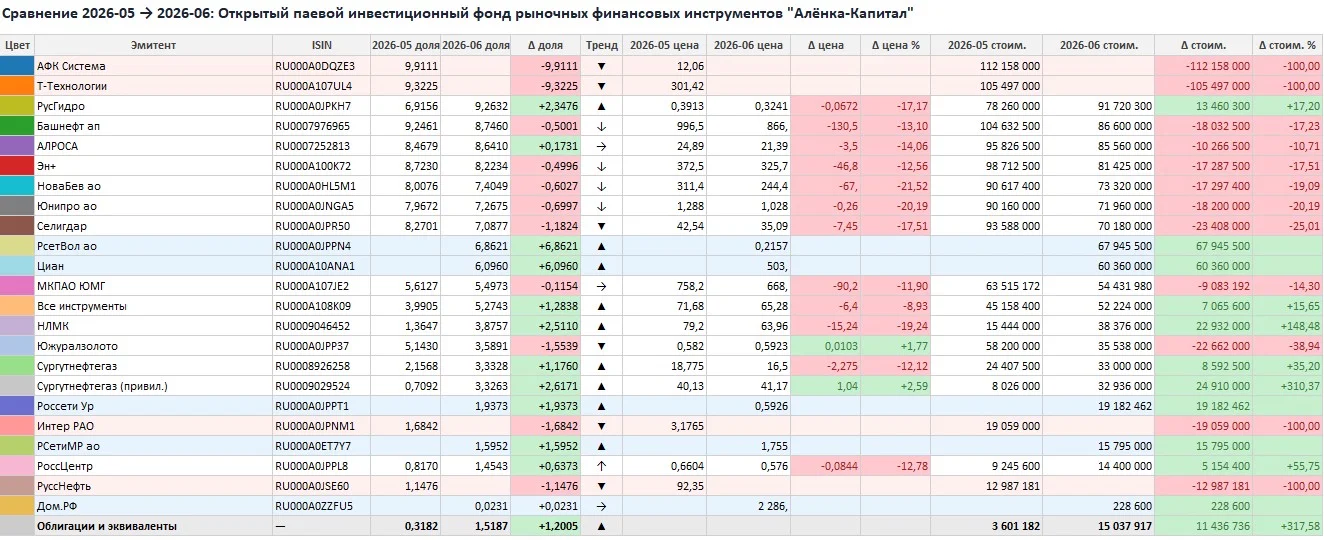
Task: Sort by the Эмитент column header
Action: tap(153, 45)
